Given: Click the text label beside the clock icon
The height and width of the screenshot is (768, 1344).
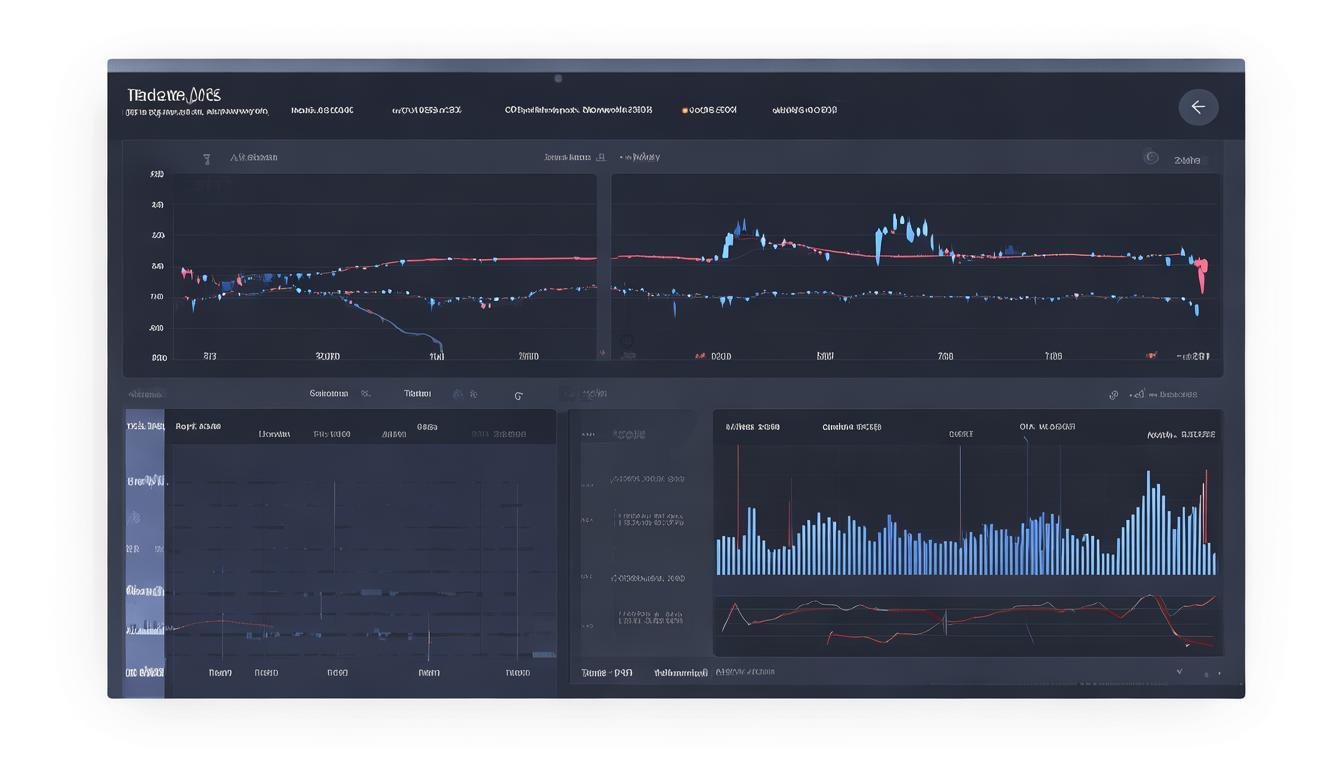Looking at the screenshot, I should [1187, 160].
